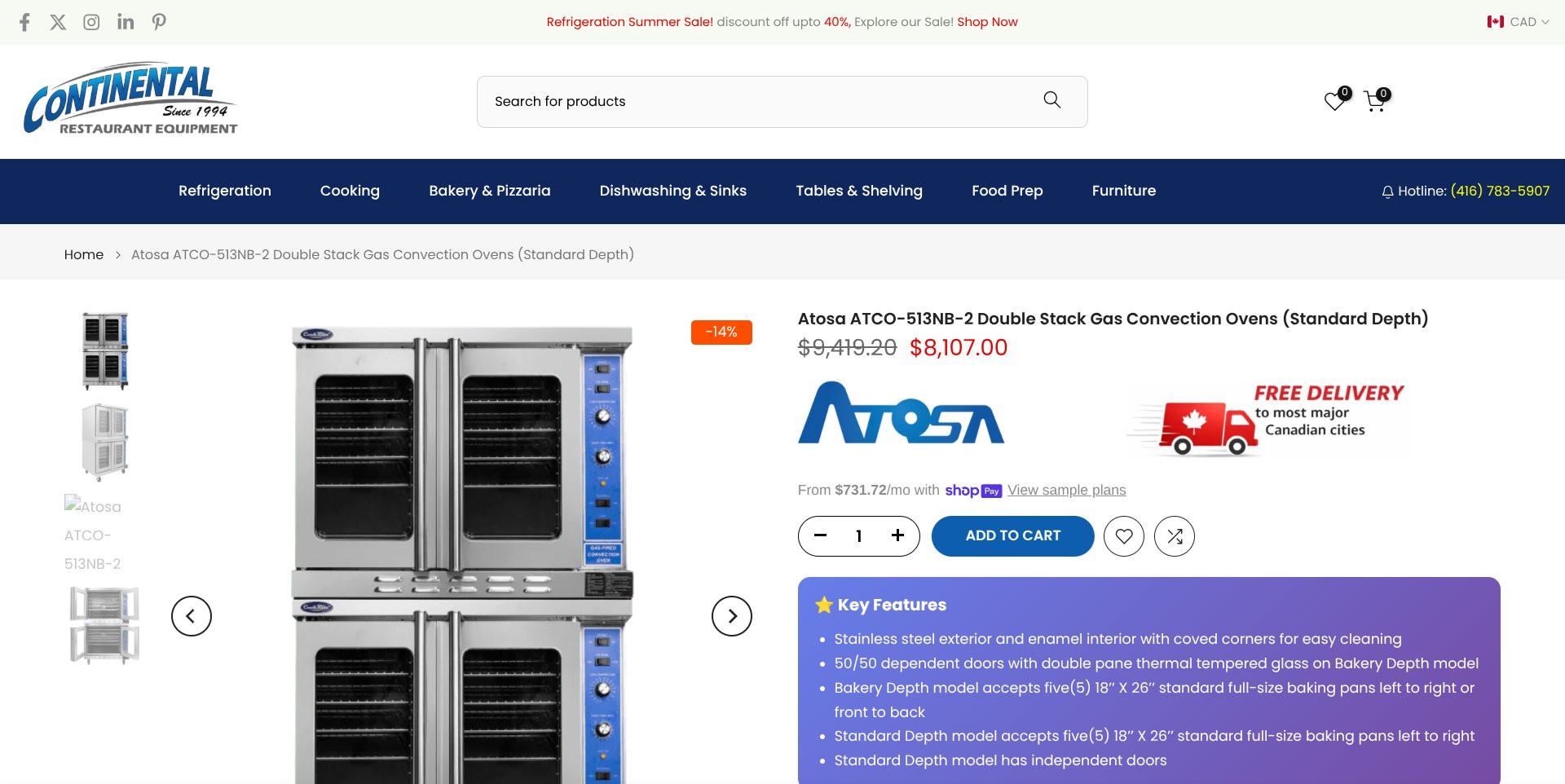Select the open-door oven thumbnail

tap(105, 625)
